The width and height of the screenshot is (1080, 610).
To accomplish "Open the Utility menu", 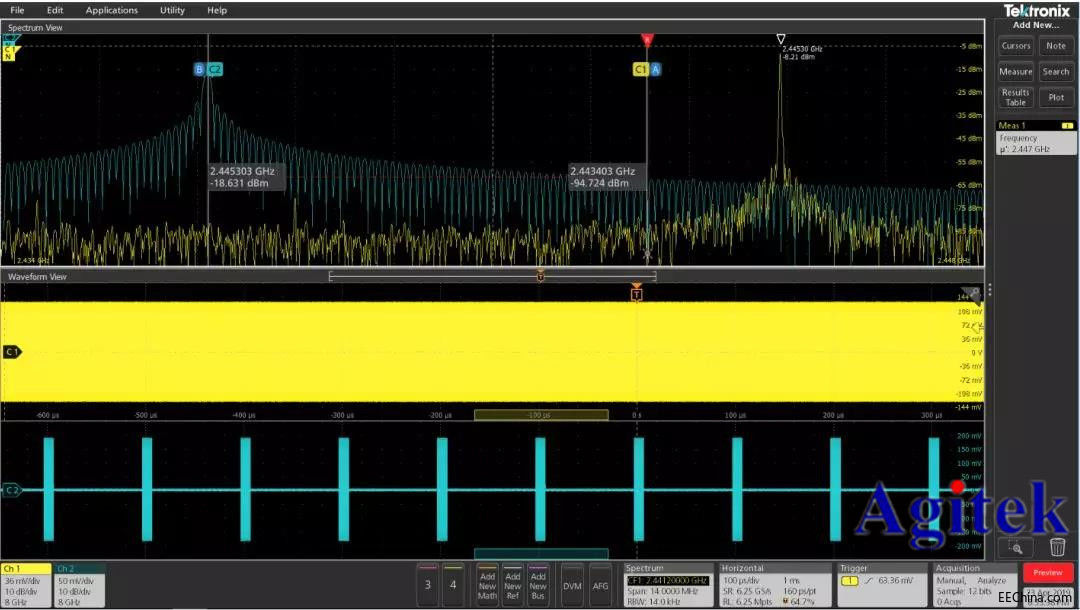I will pos(172,10).
